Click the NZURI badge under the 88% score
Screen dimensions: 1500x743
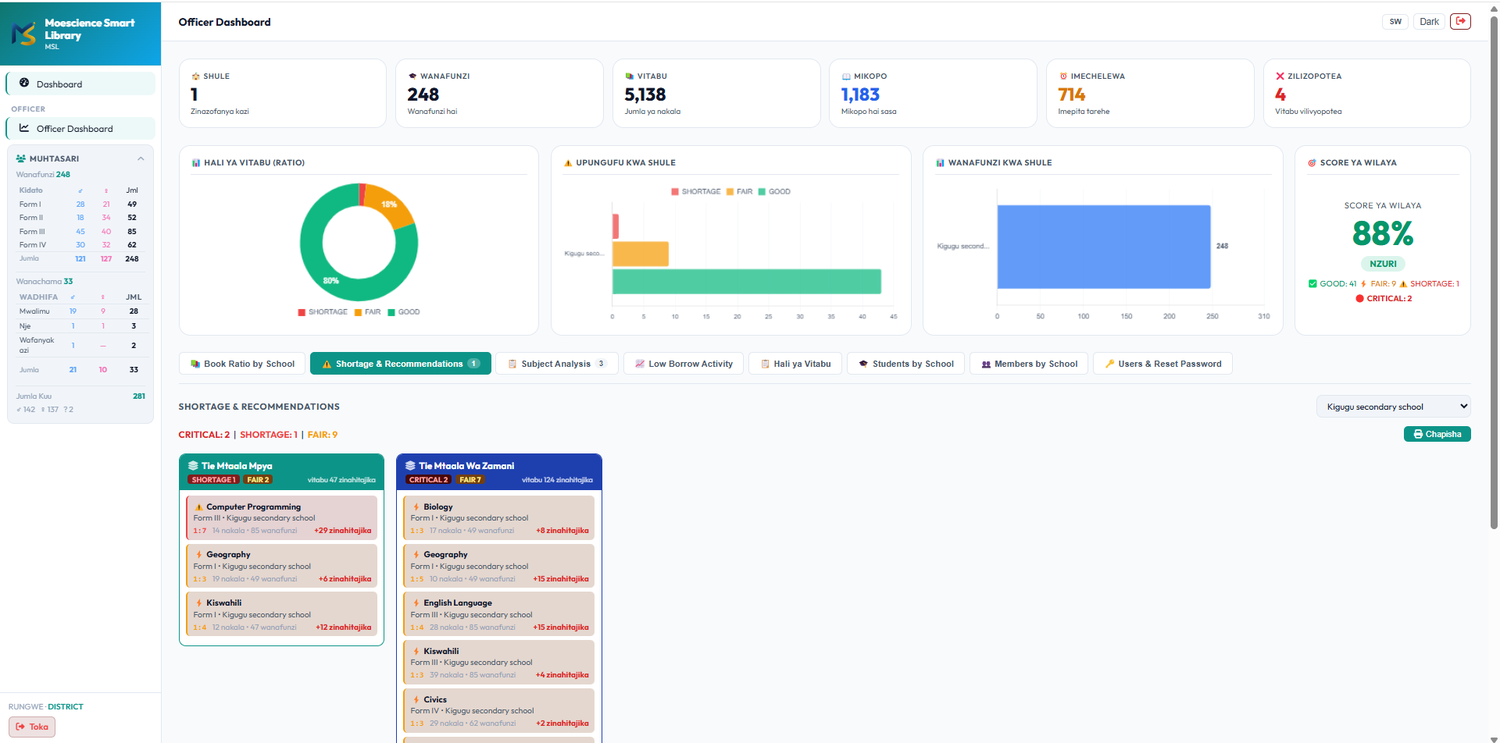click(x=1383, y=264)
